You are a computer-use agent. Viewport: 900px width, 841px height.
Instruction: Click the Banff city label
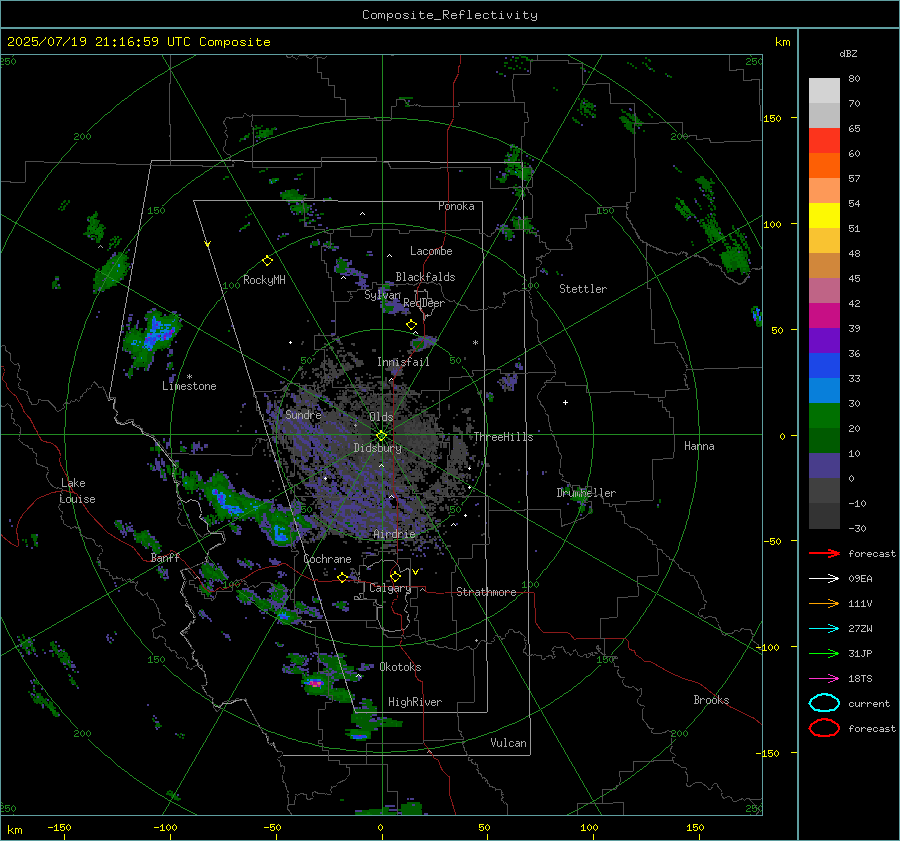165,558
